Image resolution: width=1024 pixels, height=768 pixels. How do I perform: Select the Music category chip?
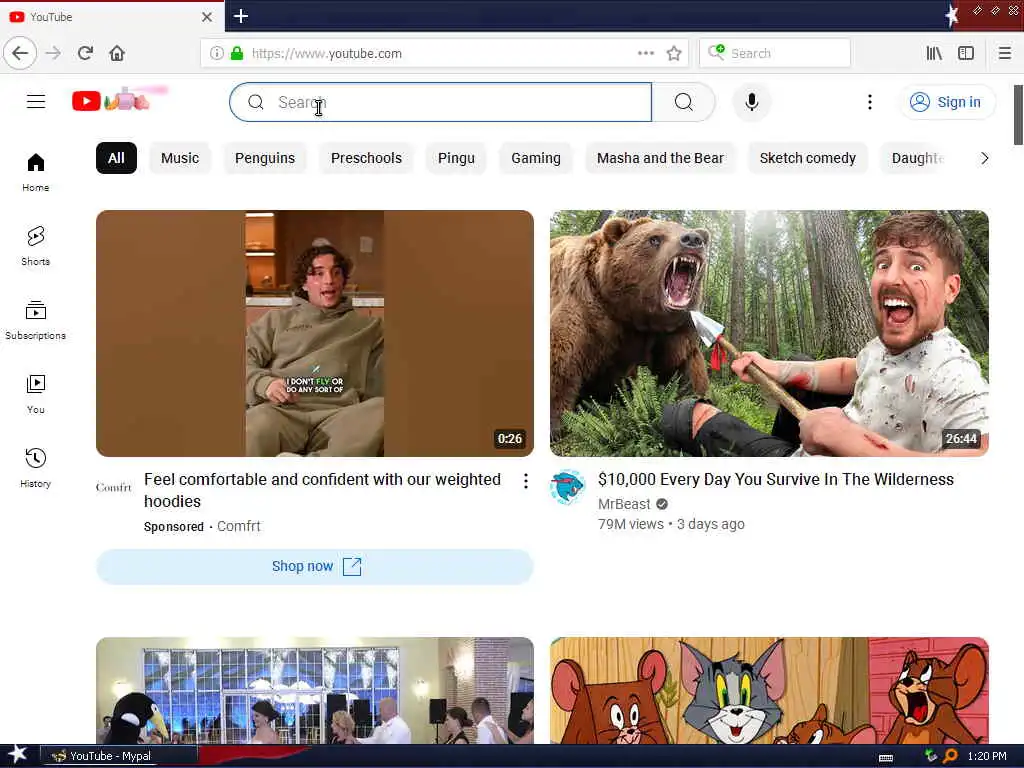click(x=180, y=158)
